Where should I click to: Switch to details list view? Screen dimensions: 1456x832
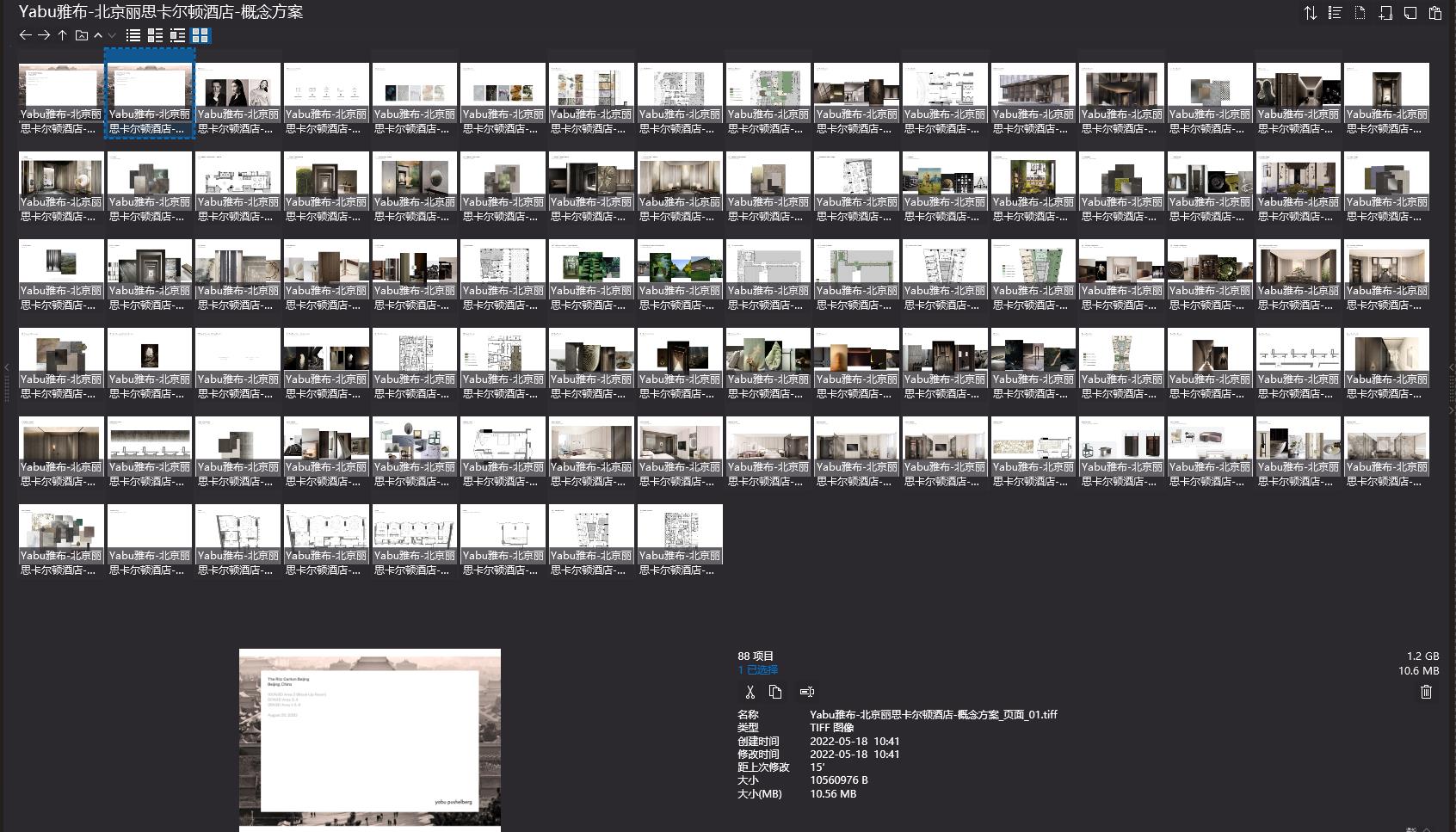point(155,35)
